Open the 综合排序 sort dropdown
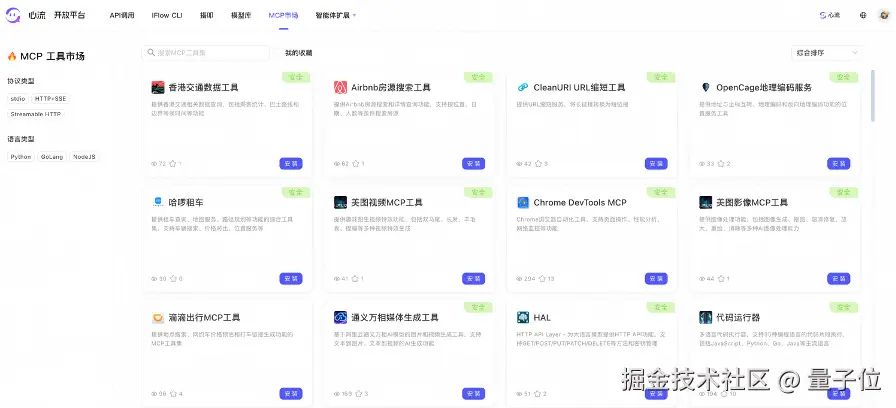Image resolution: width=896 pixels, height=408 pixels. click(827, 53)
